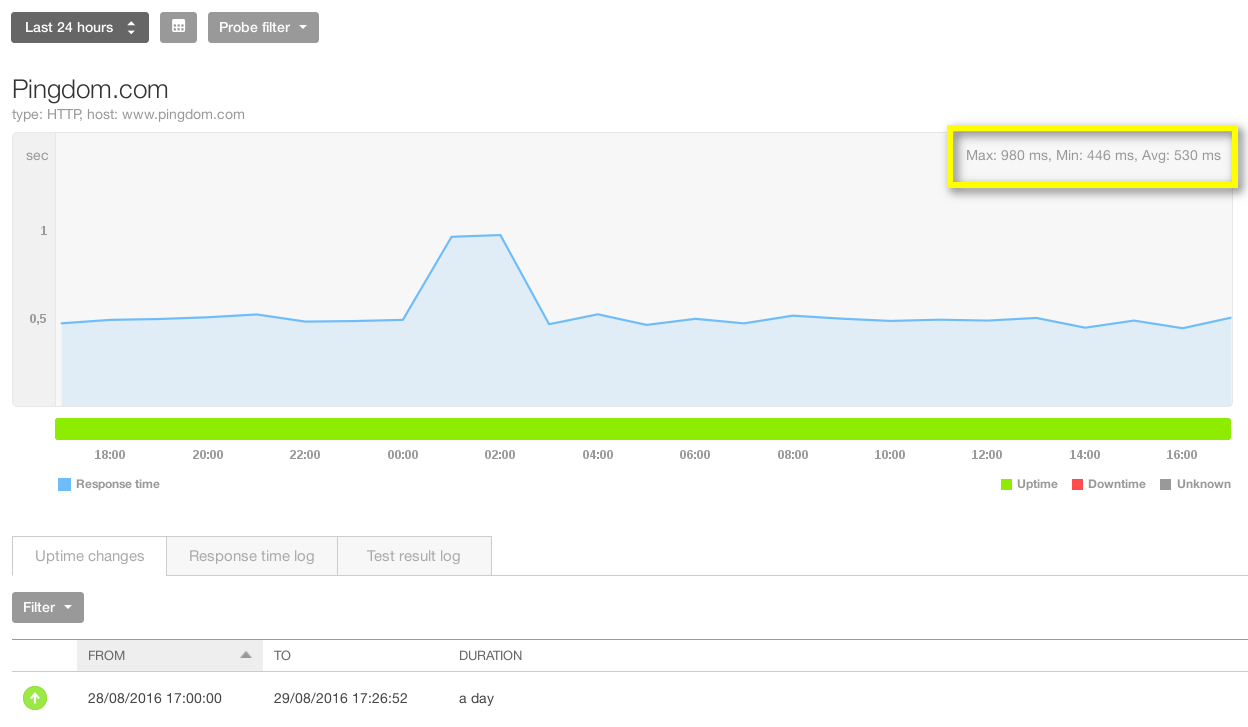Select the 28/08/2016 17:00:00 uptime row
Screen dimensions: 1248x727
(x=155, y=698)
